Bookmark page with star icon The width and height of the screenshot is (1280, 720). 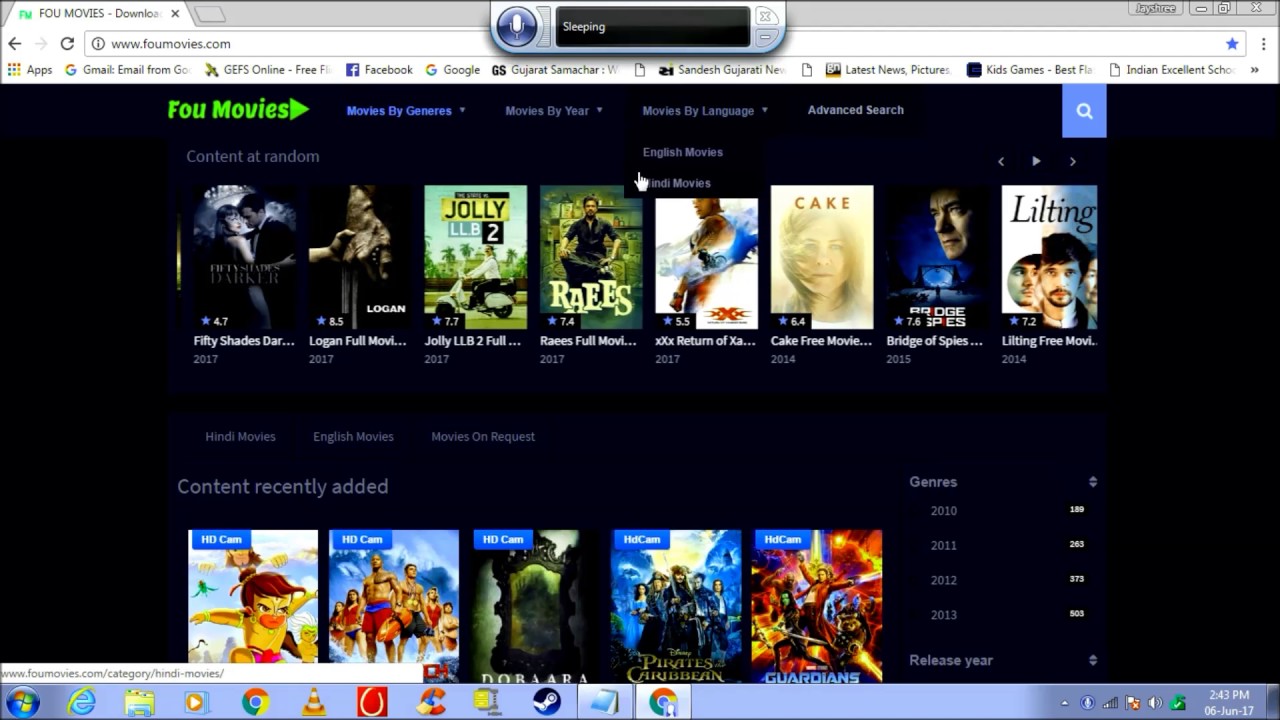pos(1232,44)
